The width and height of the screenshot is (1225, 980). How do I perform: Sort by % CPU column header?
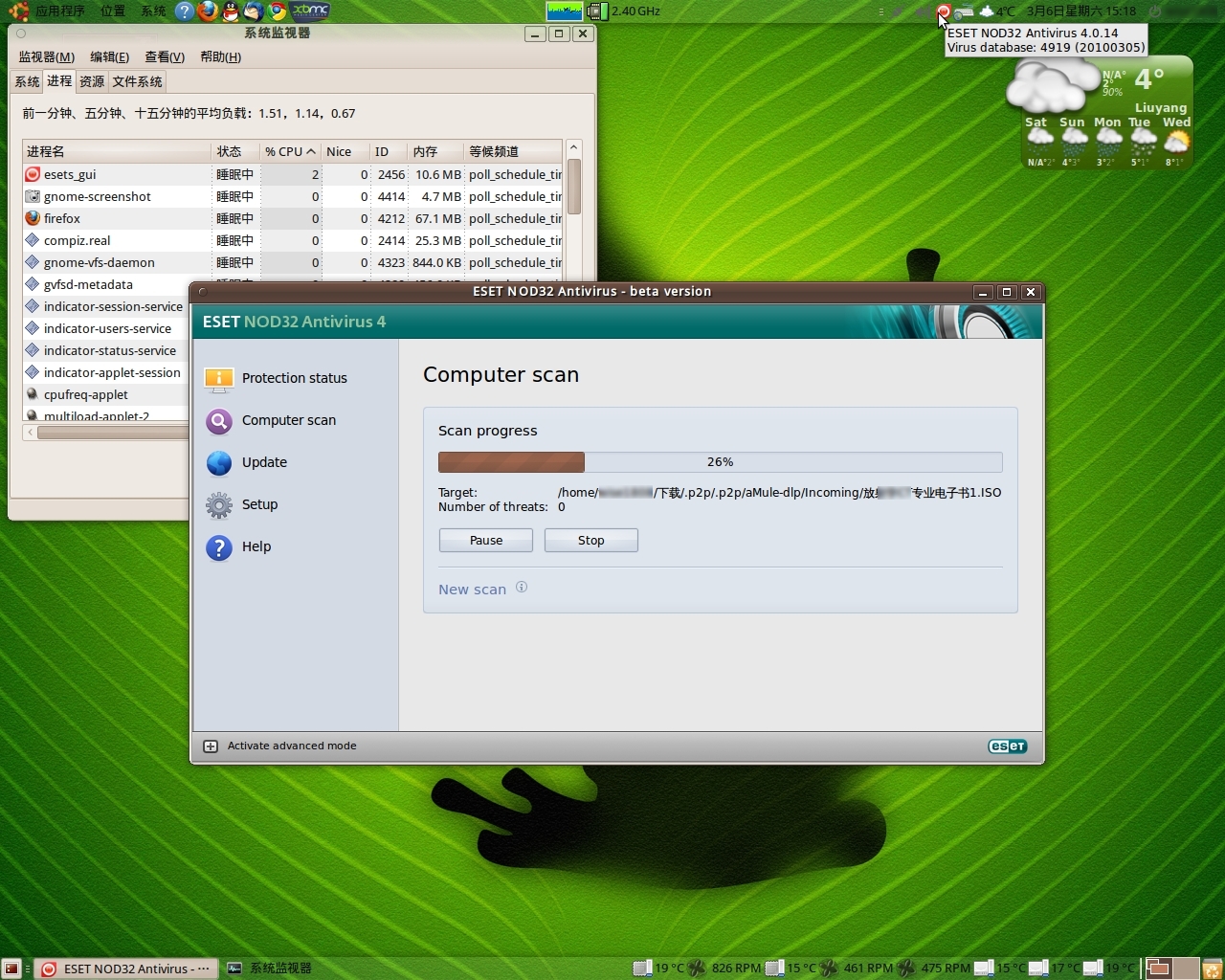pos(290,151)
